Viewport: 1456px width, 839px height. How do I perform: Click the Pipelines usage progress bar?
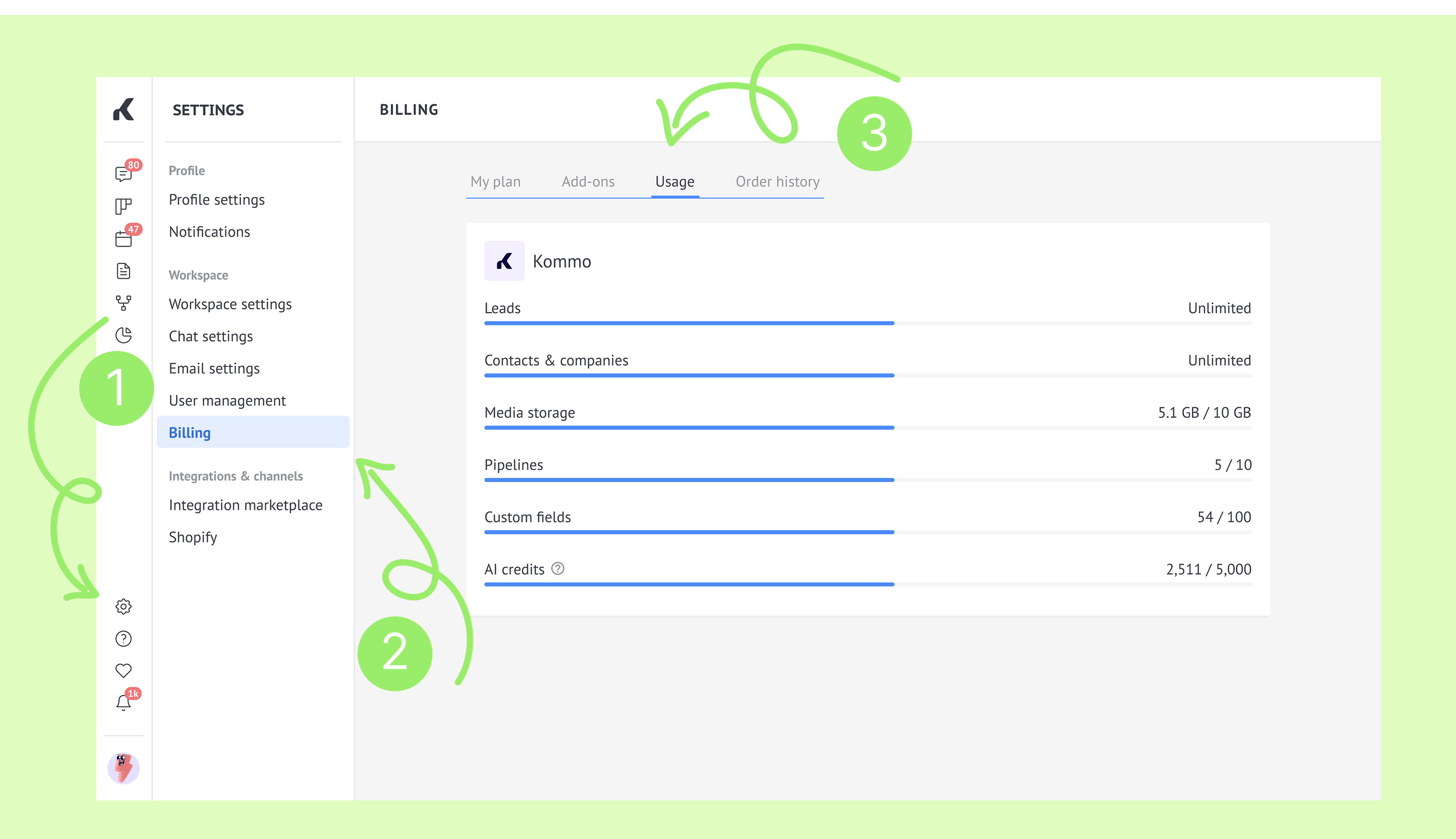click(x=868, y=480)
